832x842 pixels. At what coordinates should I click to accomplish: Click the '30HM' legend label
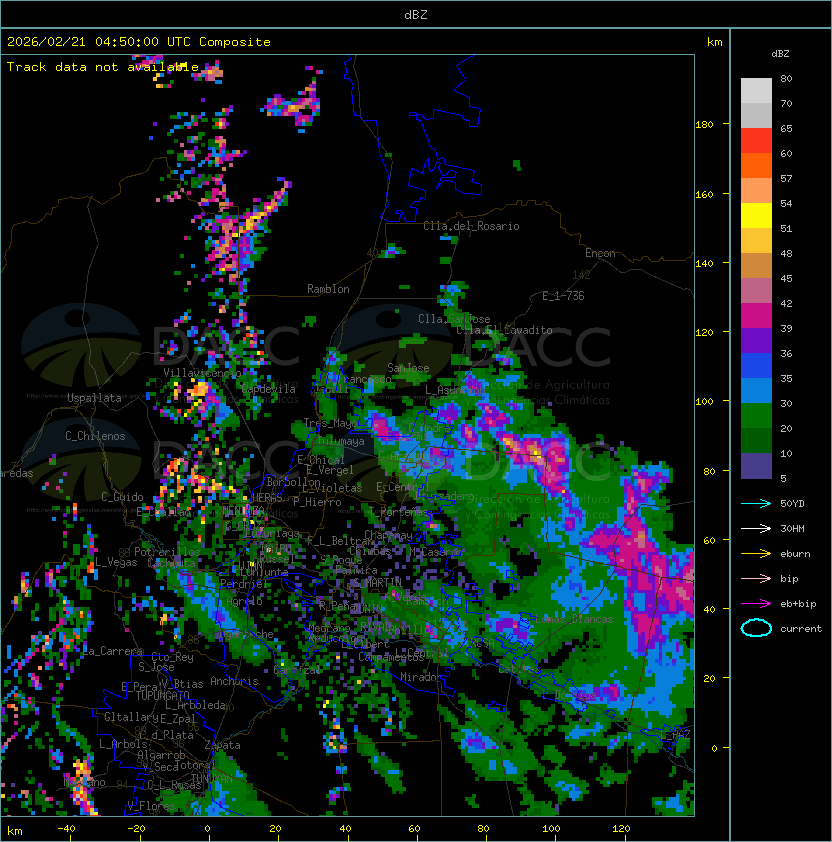(792, 528)
